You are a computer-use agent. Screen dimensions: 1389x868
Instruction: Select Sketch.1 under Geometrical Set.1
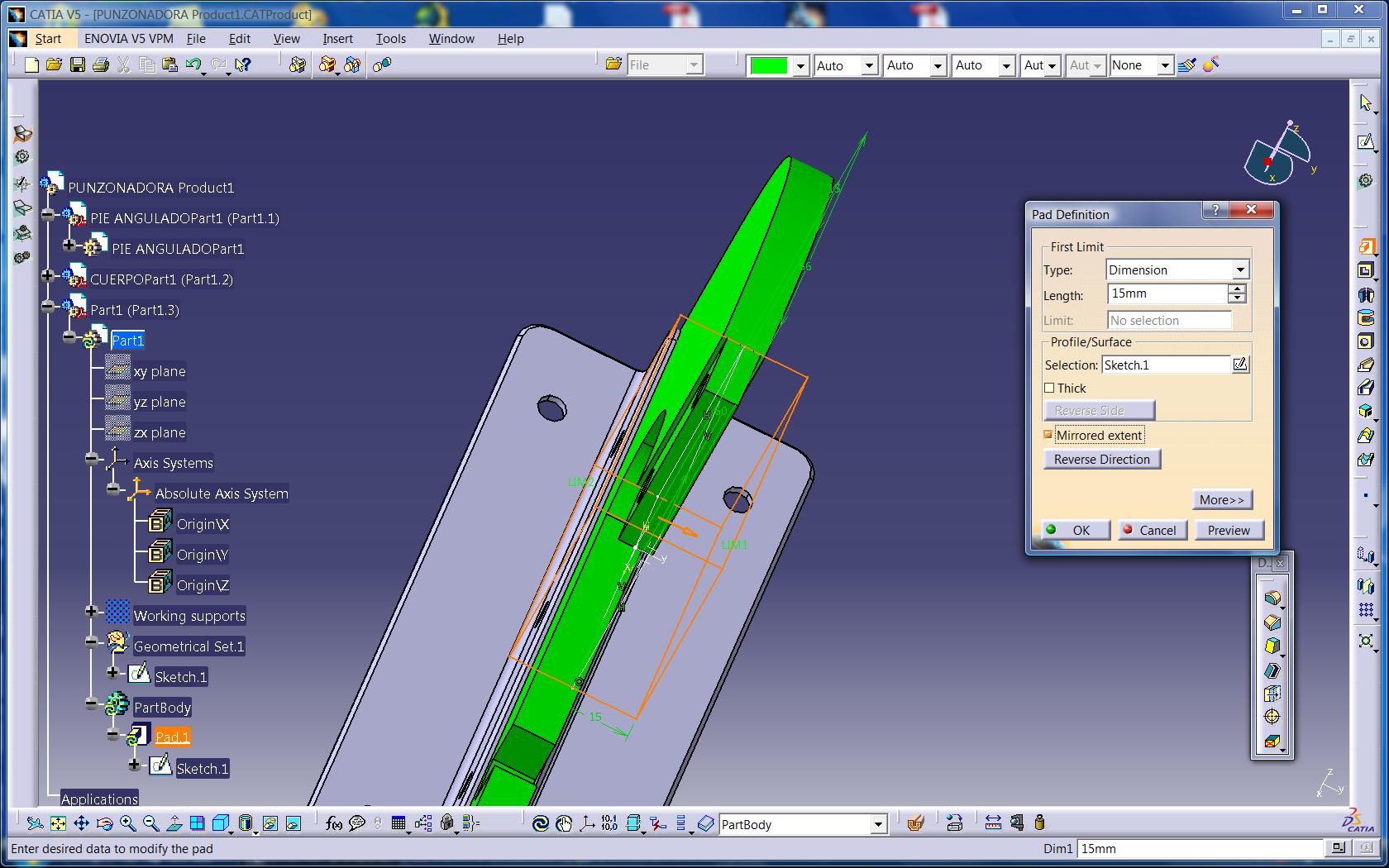(x=181, y=676)
